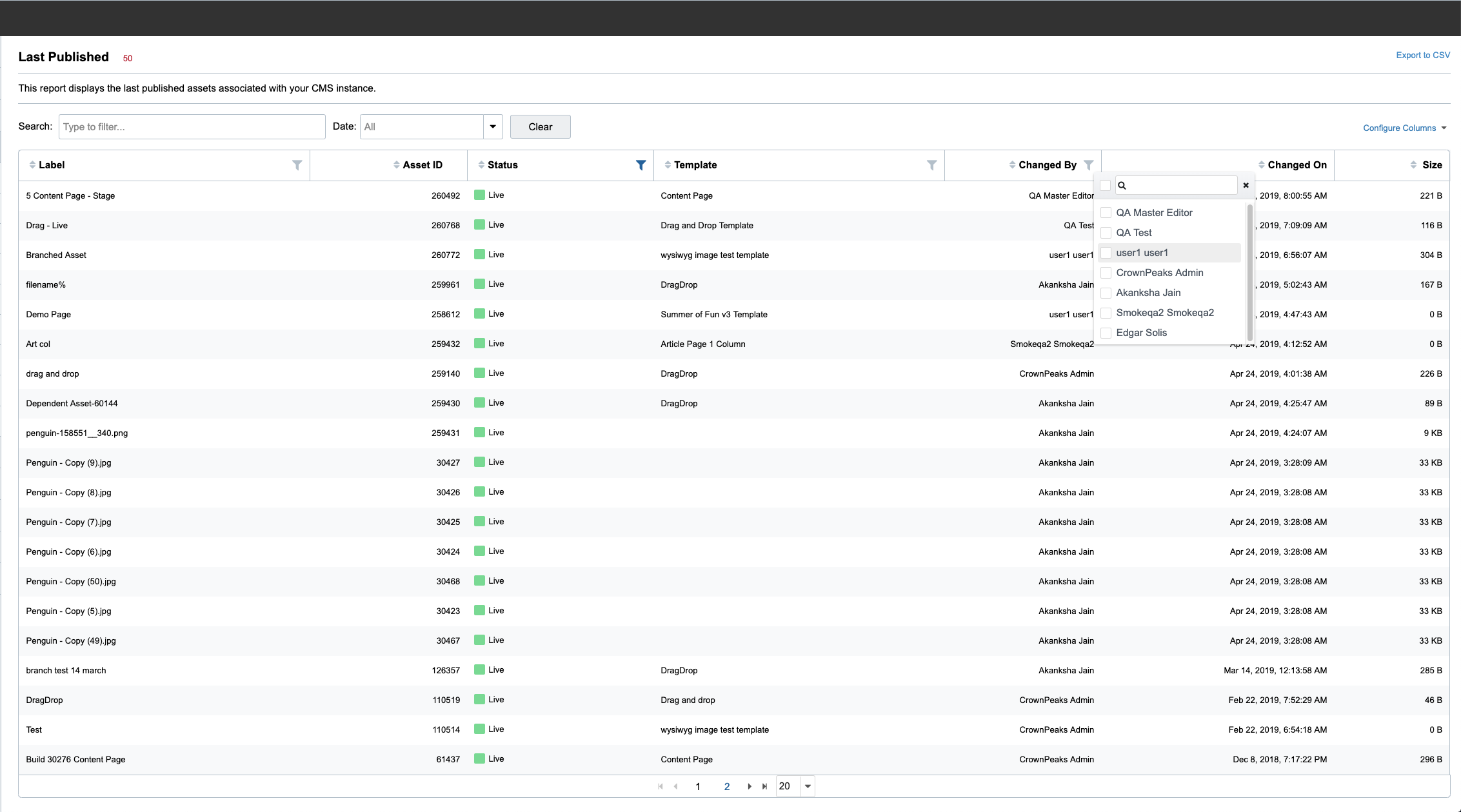This screenshot has height=812, width=1461.
Task: Open the Label column filter icon
Action: [x=297, y=165]
